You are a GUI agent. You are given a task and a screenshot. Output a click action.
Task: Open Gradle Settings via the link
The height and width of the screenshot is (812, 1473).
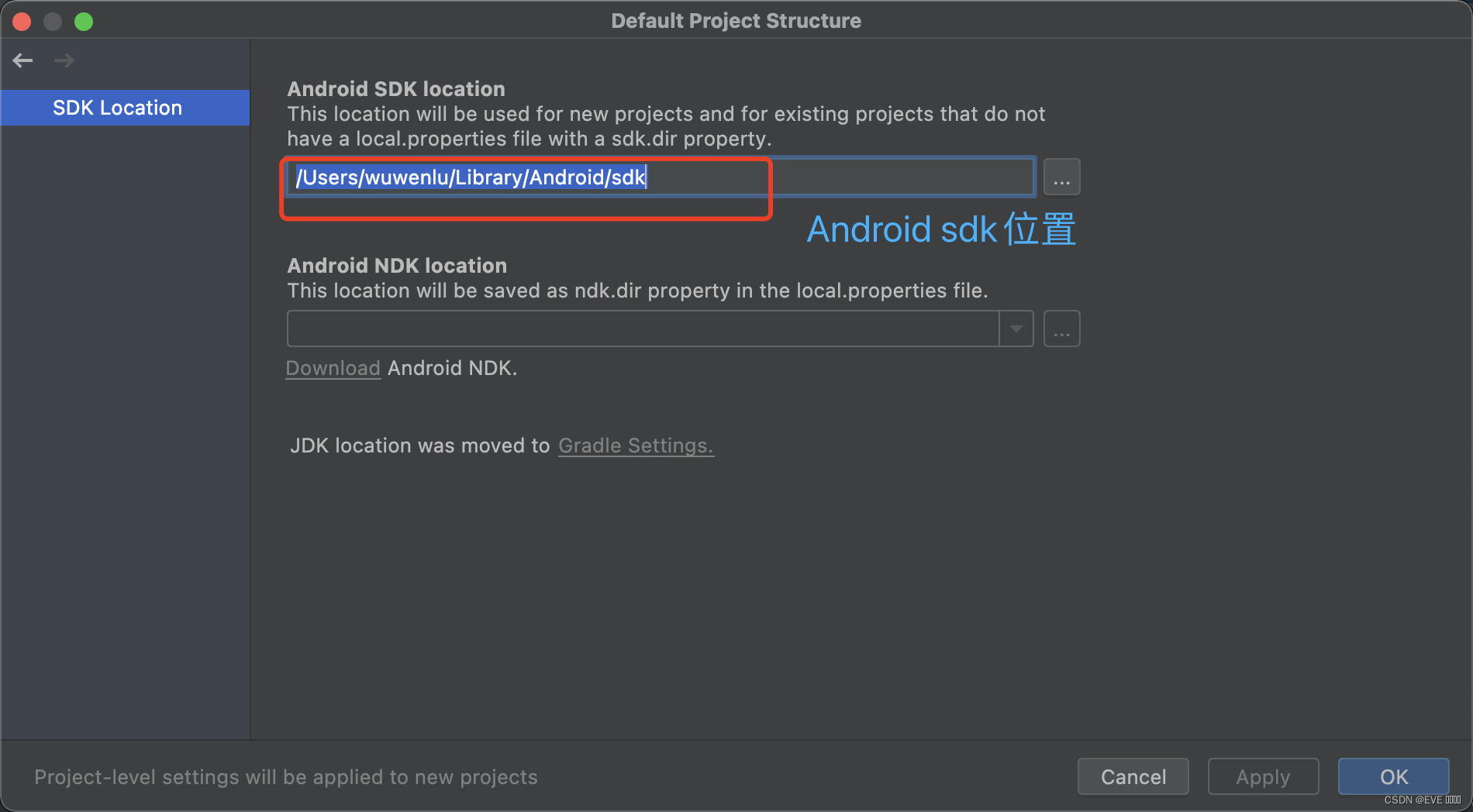coord(635,446)
